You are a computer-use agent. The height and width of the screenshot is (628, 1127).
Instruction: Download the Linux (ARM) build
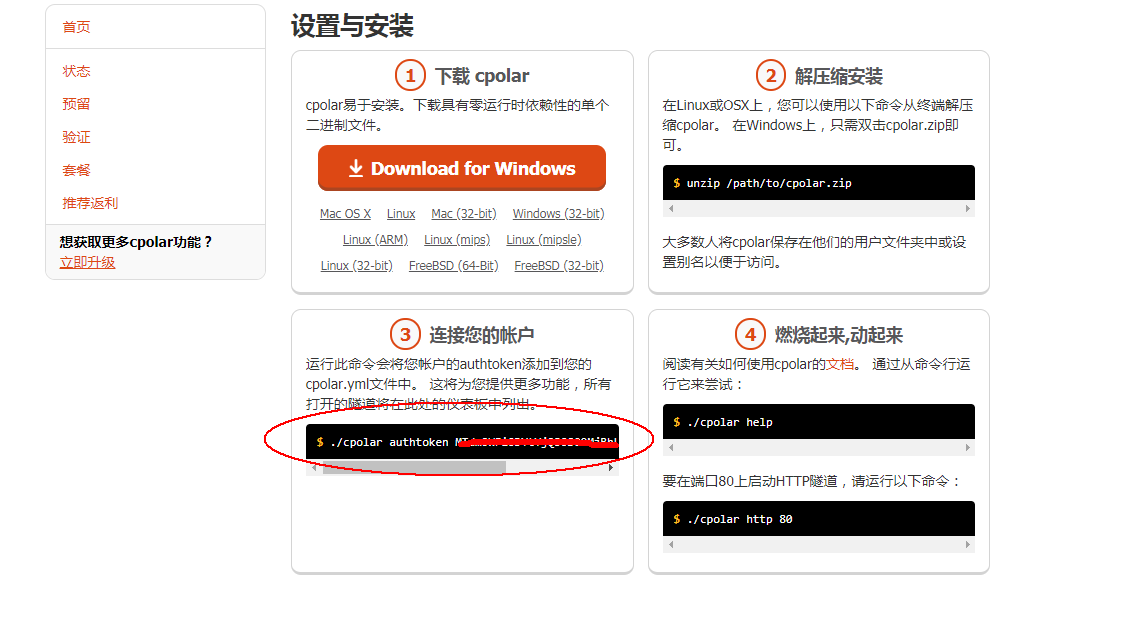[x=375, y=239]
